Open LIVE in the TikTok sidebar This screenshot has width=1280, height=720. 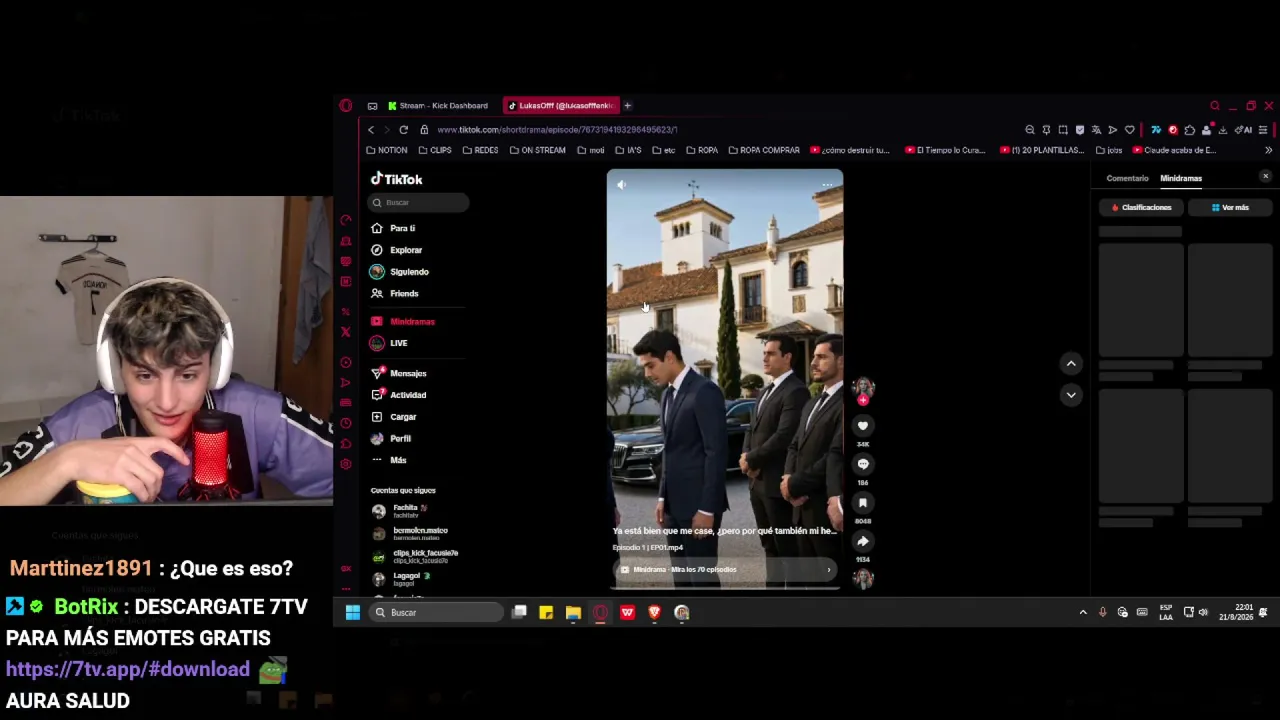click(x=389, y=344)
